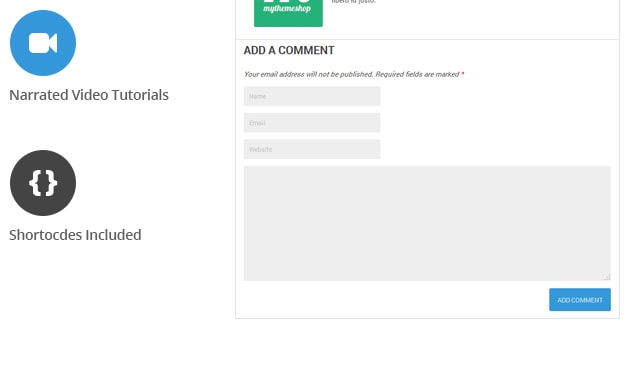Screen dimensions: 630x386
Task: Select the Shortcodes Included heading
Action: click(75, 235)
